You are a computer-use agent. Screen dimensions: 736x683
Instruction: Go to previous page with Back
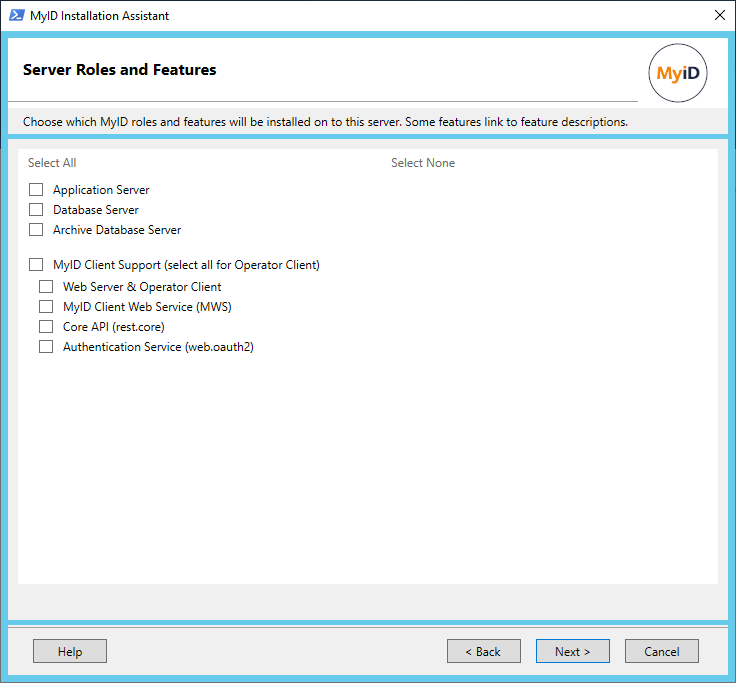tap(483, 652)
